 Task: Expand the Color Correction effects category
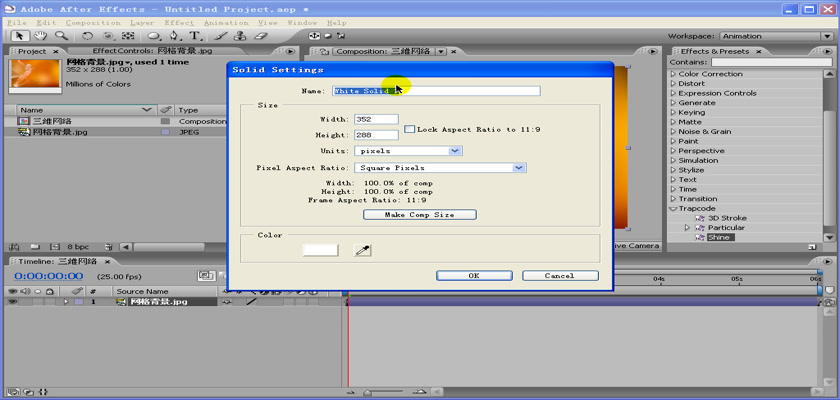pyautogui.click(x=673, y=74)
